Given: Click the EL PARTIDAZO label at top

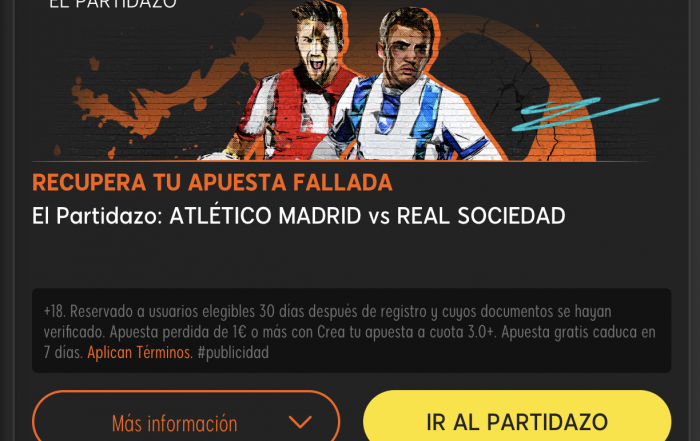Looking at the screenshot, I should [x=113, y=4].
